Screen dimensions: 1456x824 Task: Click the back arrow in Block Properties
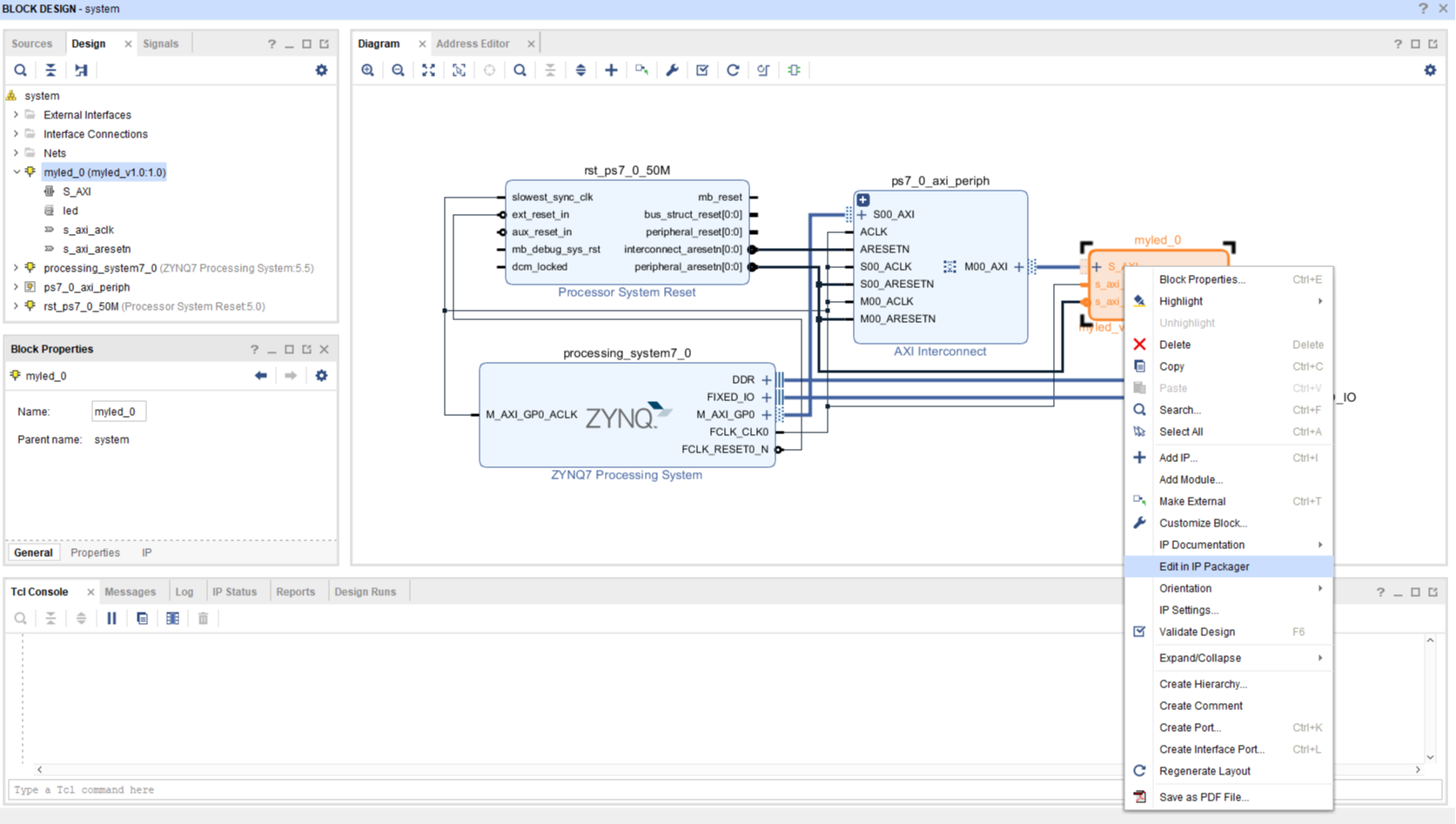pyautogui.click(x=261, y=376)
